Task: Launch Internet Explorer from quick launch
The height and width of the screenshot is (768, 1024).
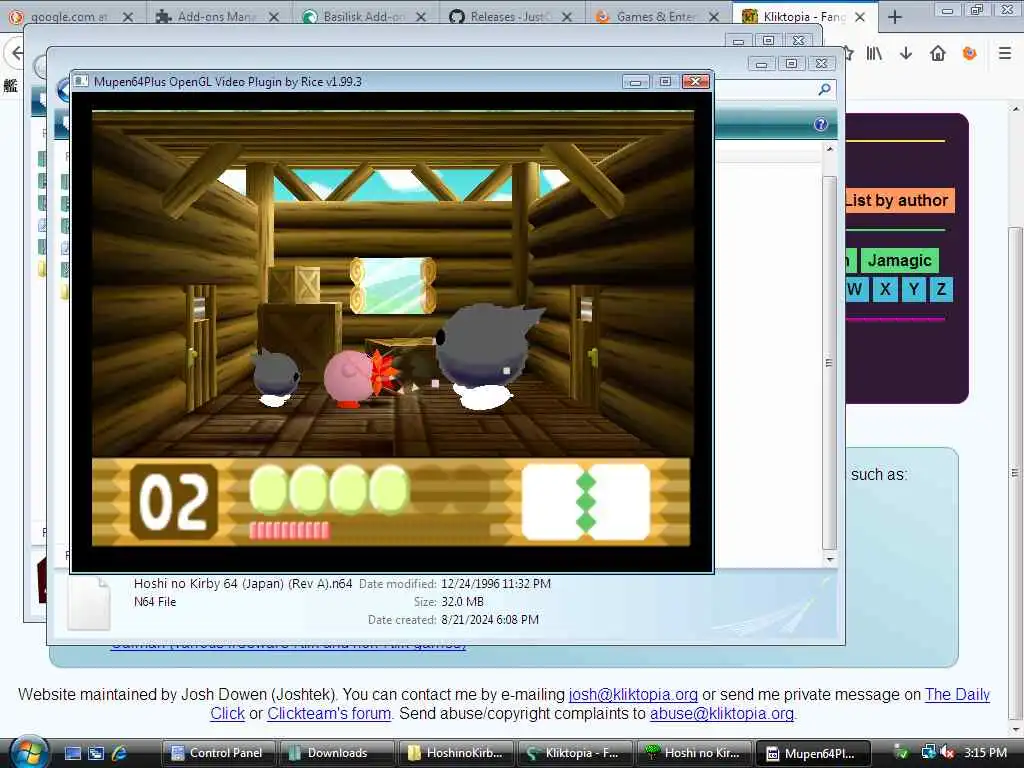Action: tap(120, 753)
